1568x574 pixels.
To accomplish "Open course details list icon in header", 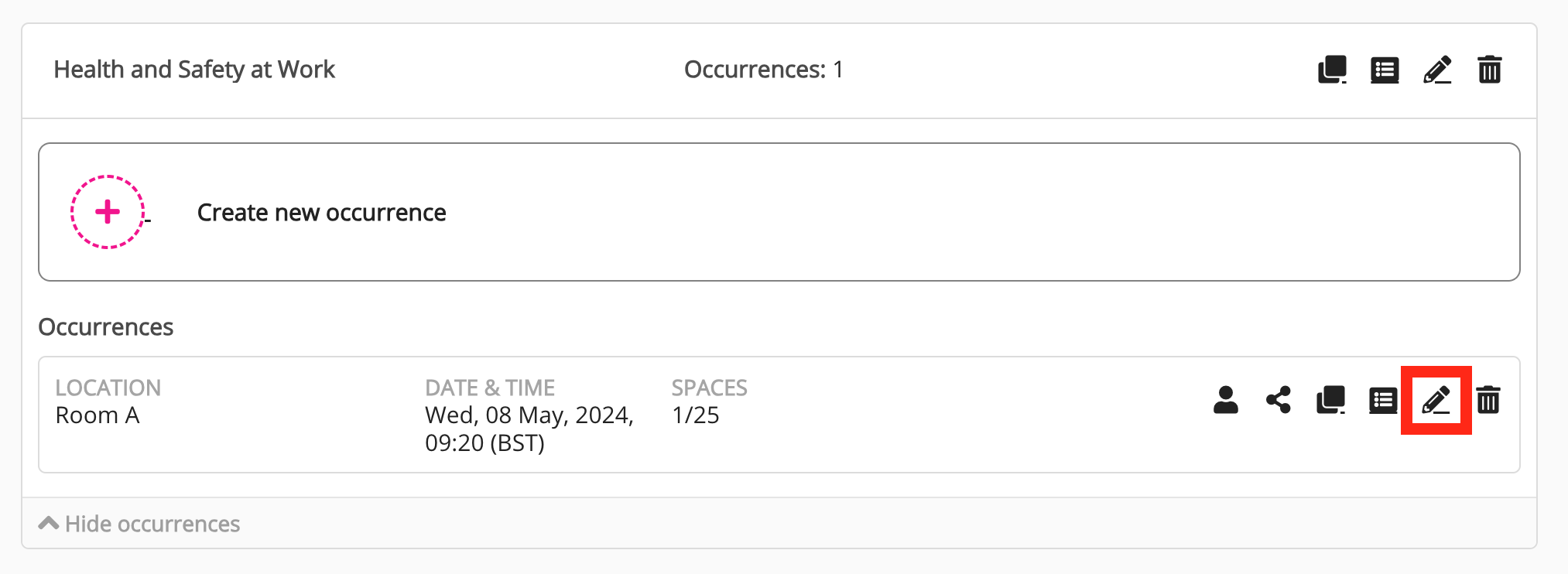I will click(1385, 70).
